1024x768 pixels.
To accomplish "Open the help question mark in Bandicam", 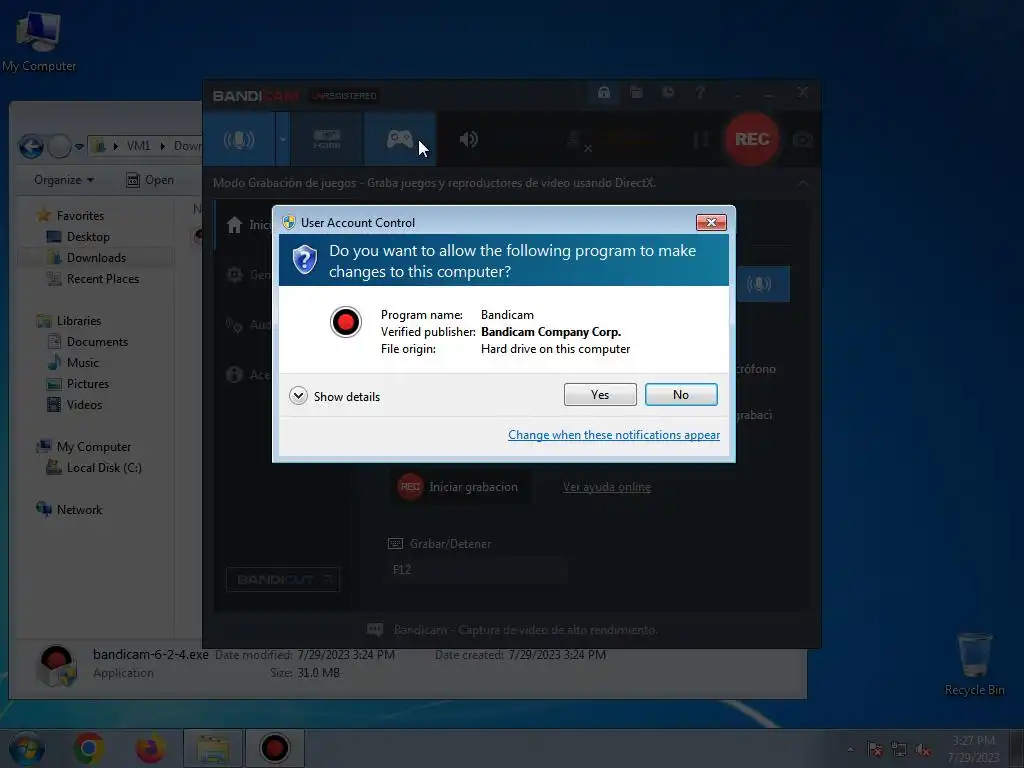I will 700,93.
